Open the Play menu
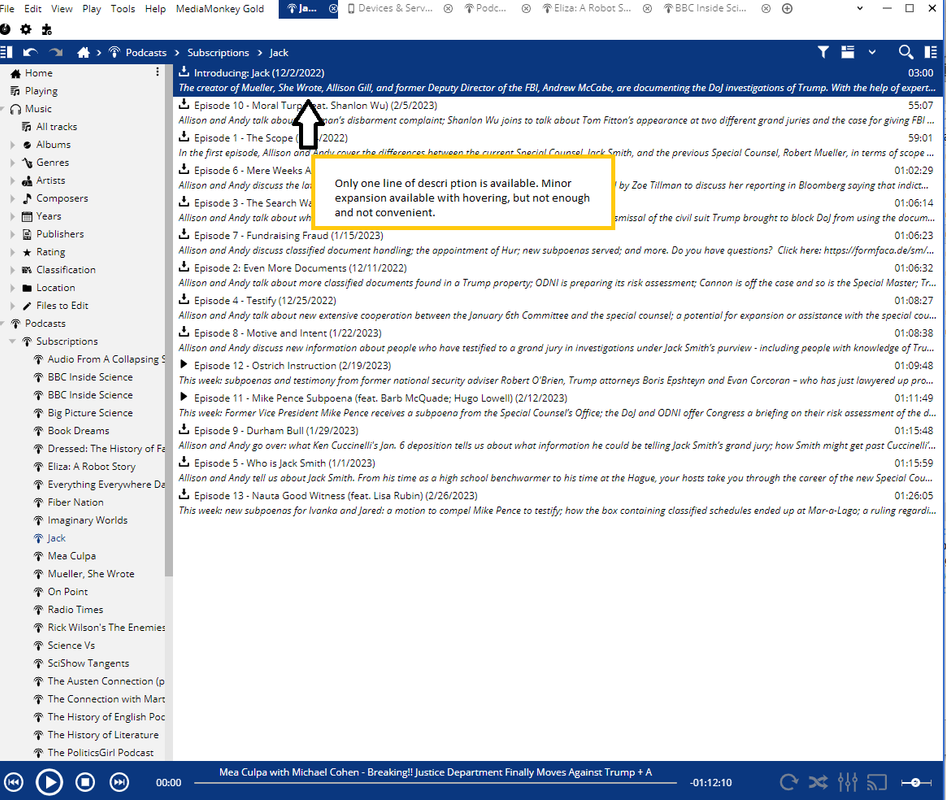 92,8
